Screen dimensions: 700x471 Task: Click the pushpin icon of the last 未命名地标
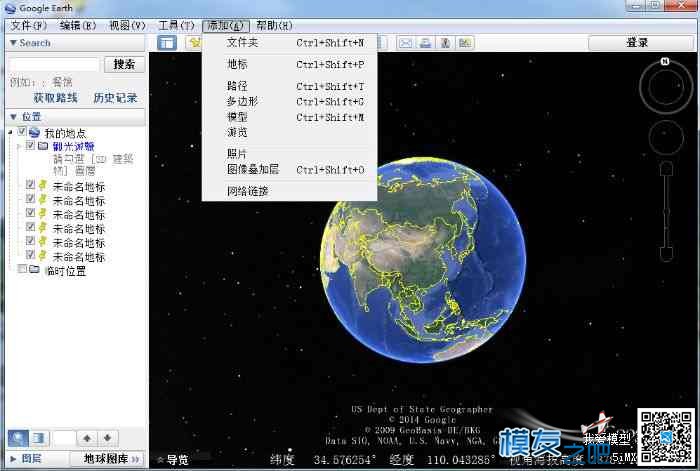pyautogui.click(x=43, y=255)
